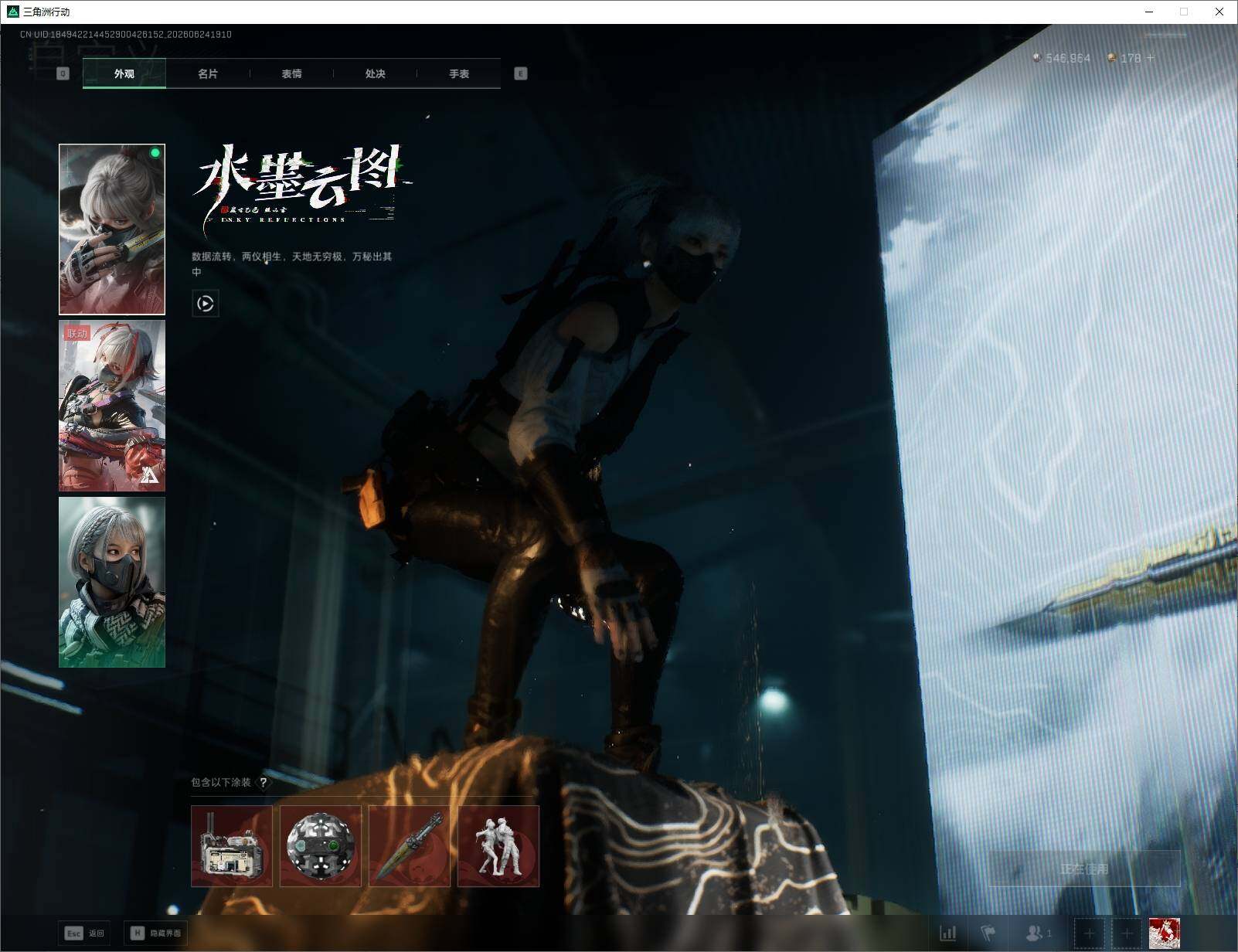This screenshot has width=1238, height=952.
Task: View the included execution animation item
Action: (498, 846)
